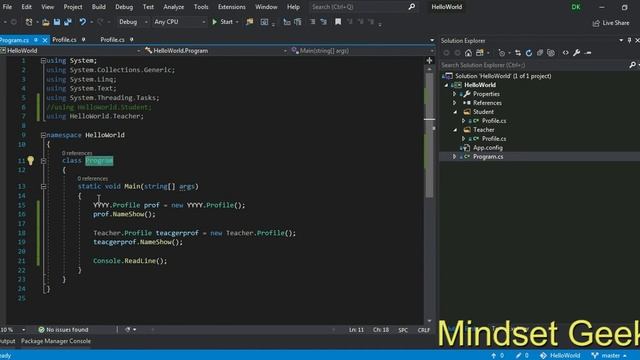Click the comment lines toolbar icon

pos(312,22)
